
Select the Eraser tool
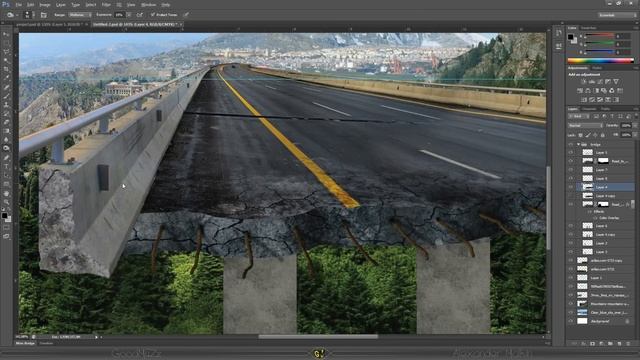click(x=6, y=122)
